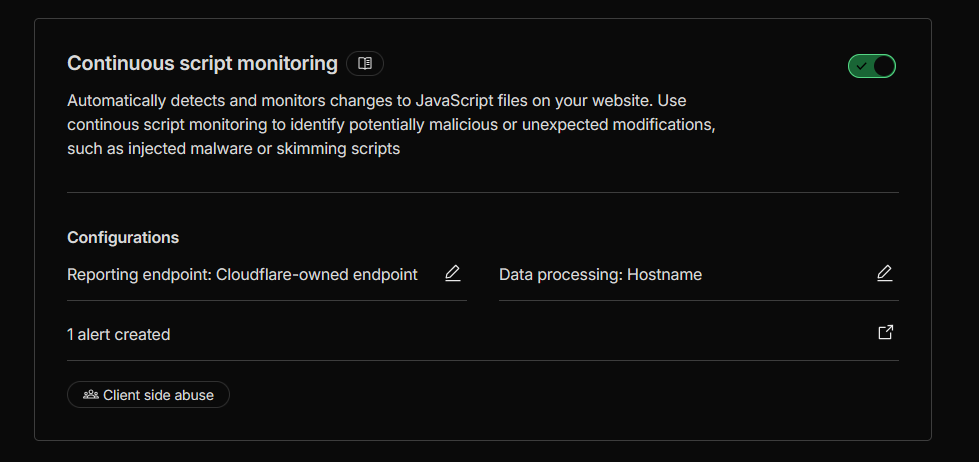This screenshot has width=979, height=462.
Task: Disable Continuous script monitoring toggle
Action: (x=872, y=66)
